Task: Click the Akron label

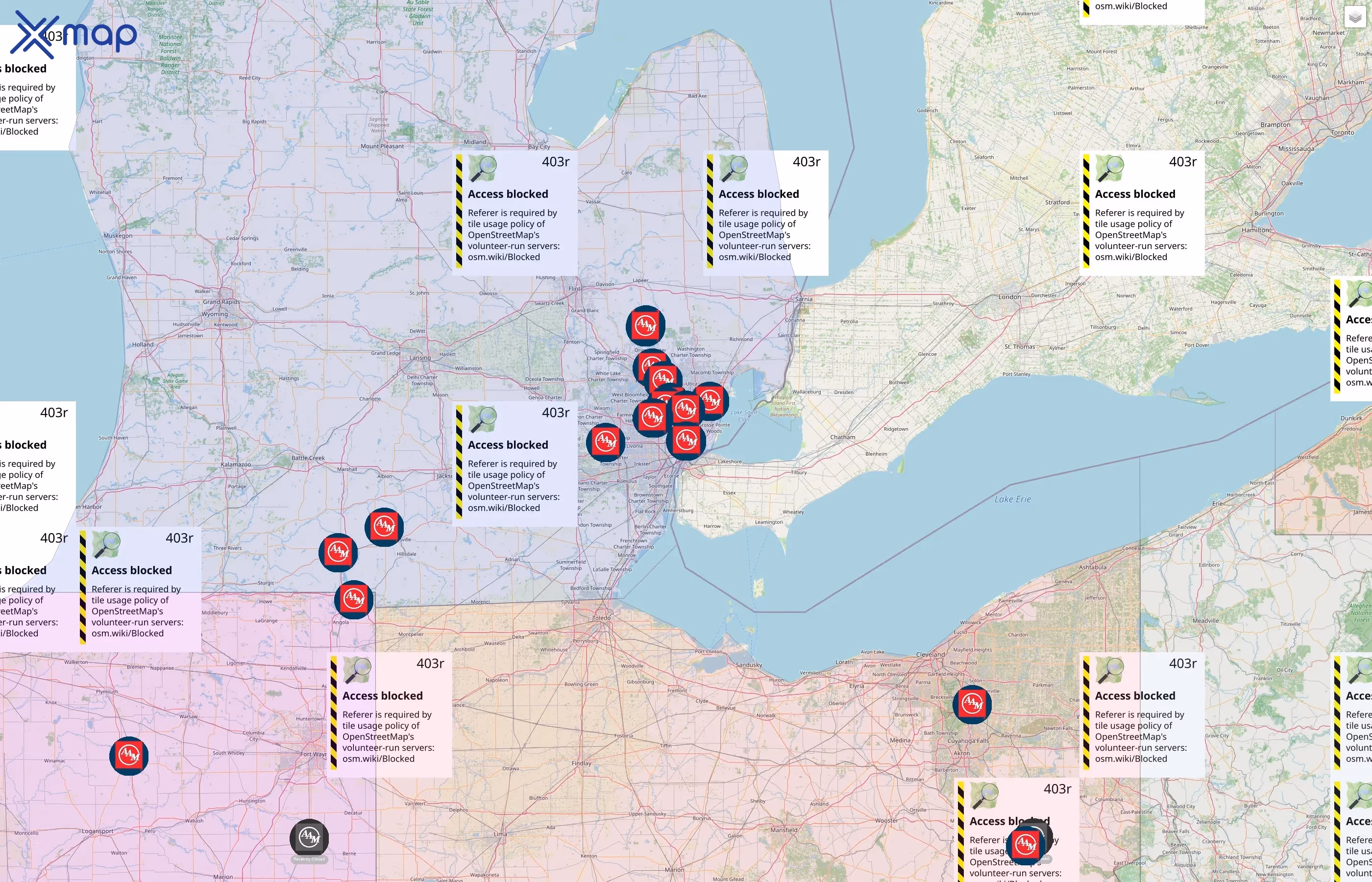Action: [961, 753]
